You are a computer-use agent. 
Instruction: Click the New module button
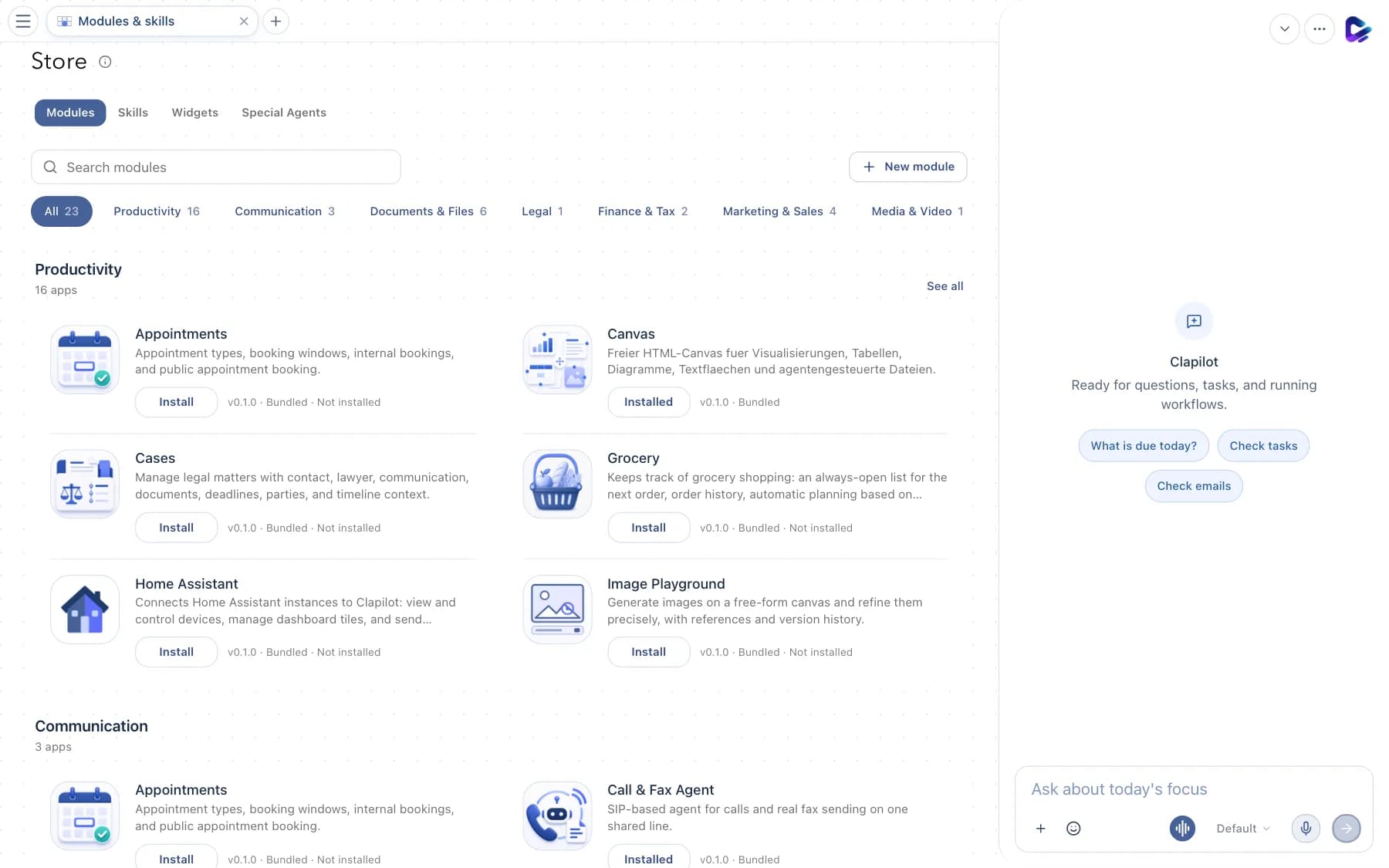908,167
